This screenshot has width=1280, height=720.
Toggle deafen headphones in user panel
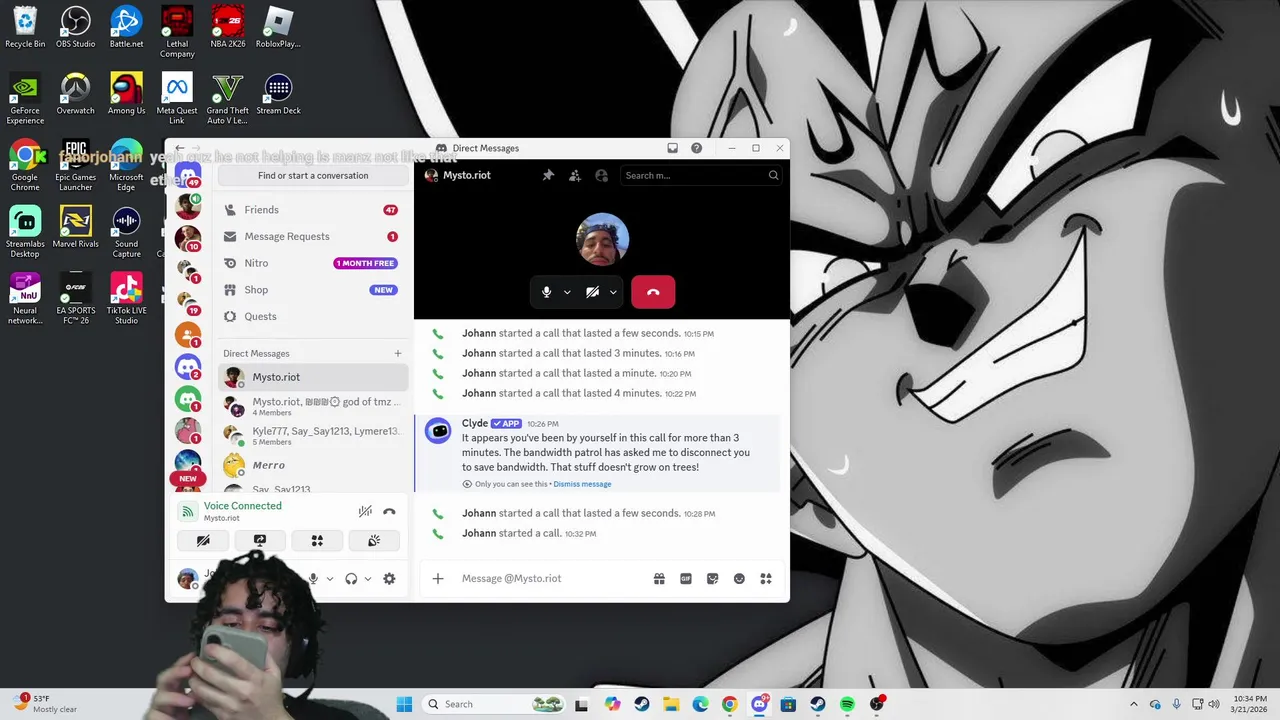point(351,578)
